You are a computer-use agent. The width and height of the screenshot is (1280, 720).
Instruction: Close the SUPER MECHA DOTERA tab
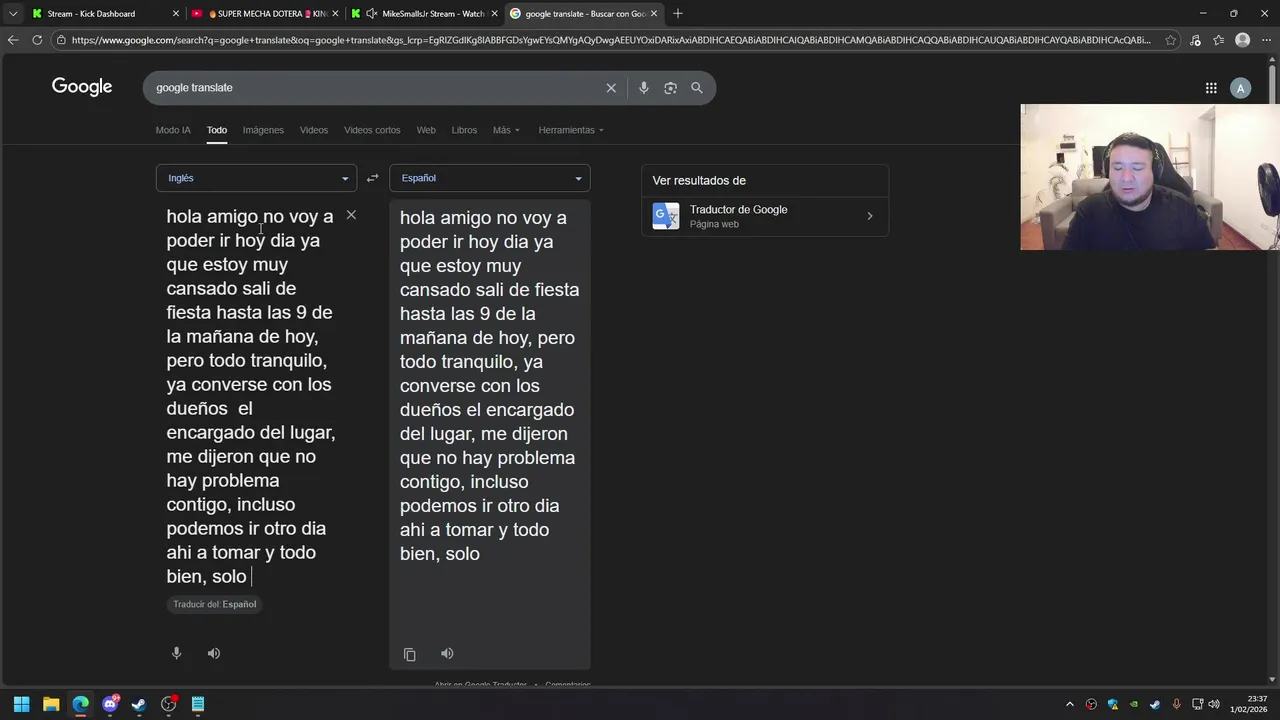335,14
